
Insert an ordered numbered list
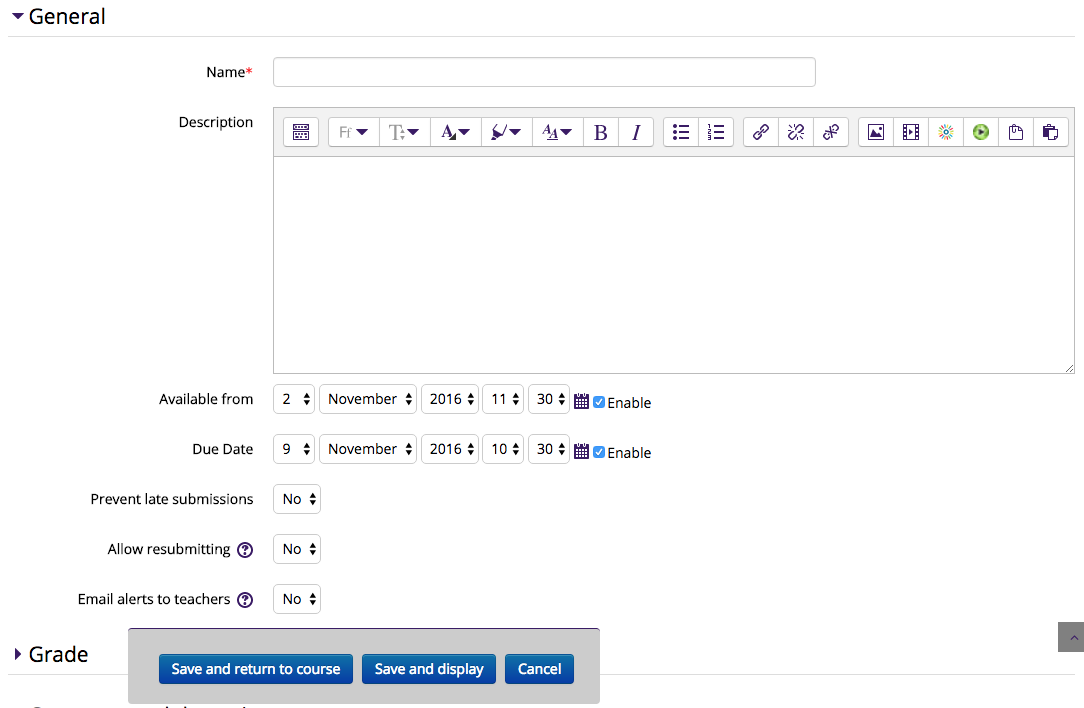coord(716,132)
